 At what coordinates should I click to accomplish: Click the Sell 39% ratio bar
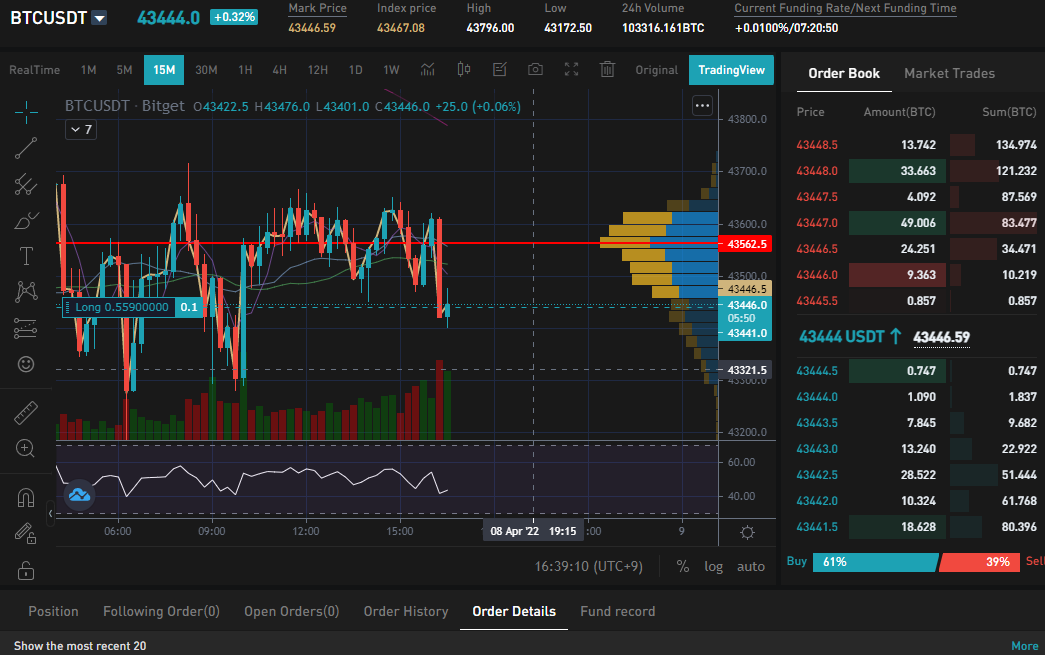click(x=979, y=562)
